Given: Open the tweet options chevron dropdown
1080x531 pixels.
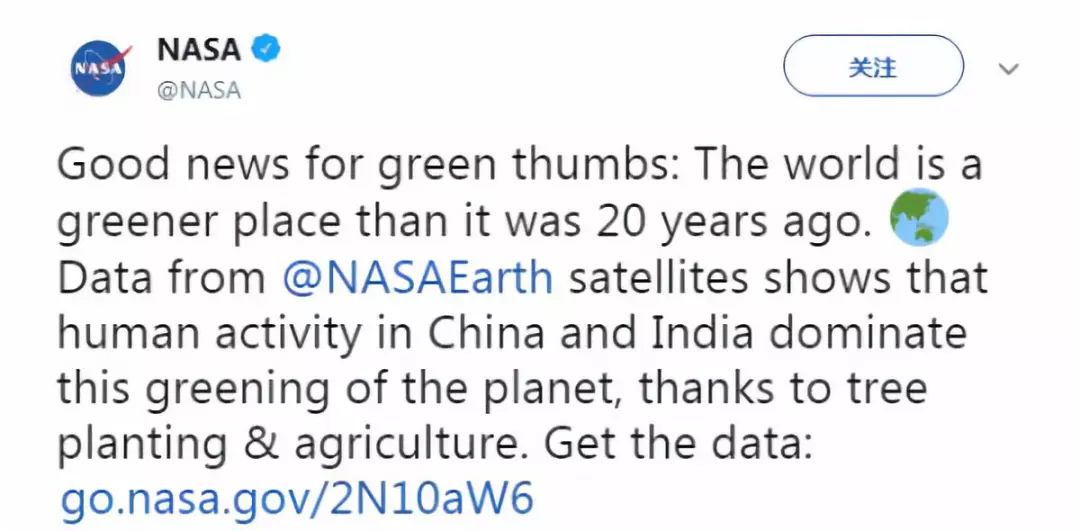Looking at the screenshot, I should (x=1009, y=69).
